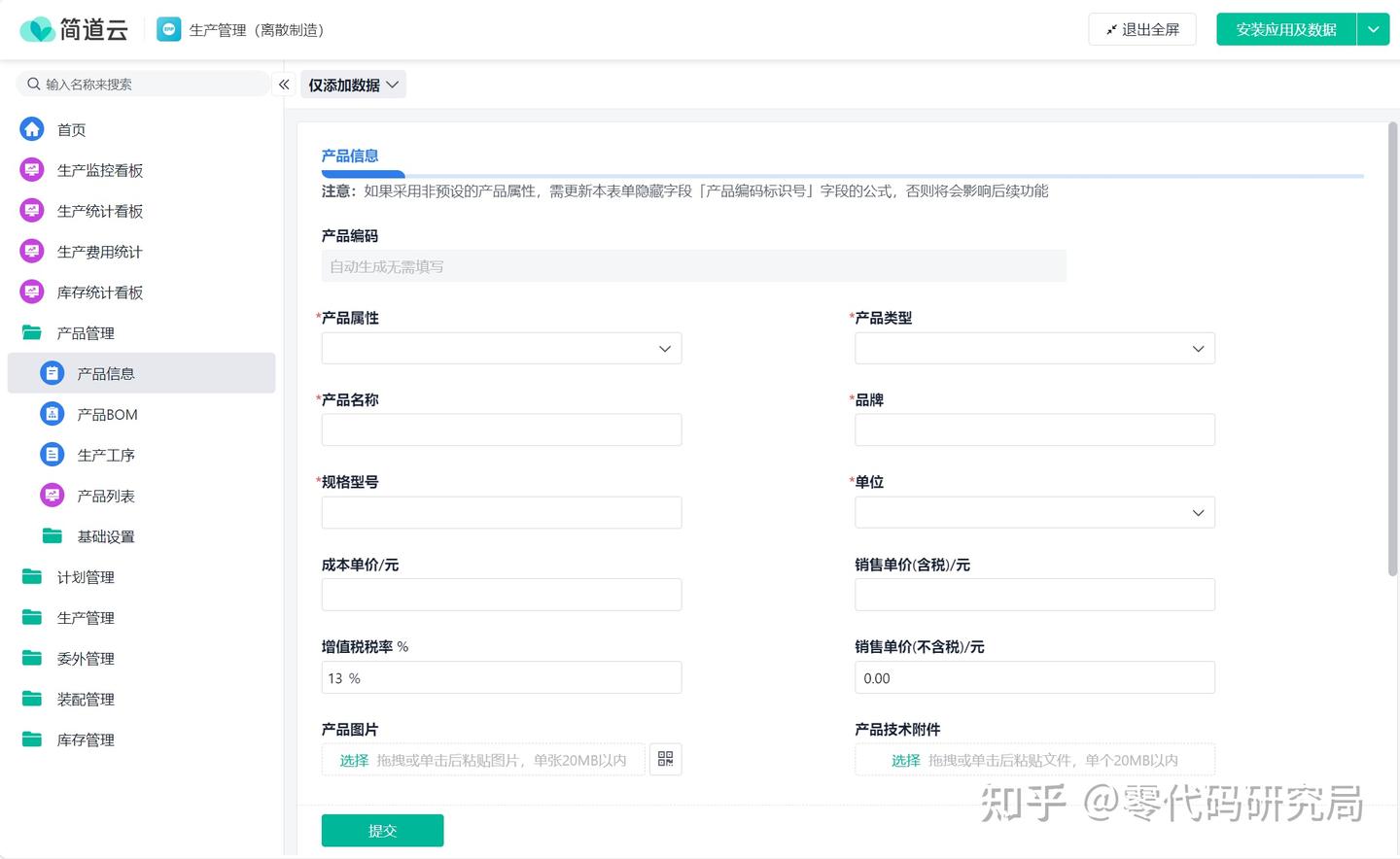Open the 单位 dropdown list
Viewport: 1400px width, 859px height.
tap(1034, 513)
